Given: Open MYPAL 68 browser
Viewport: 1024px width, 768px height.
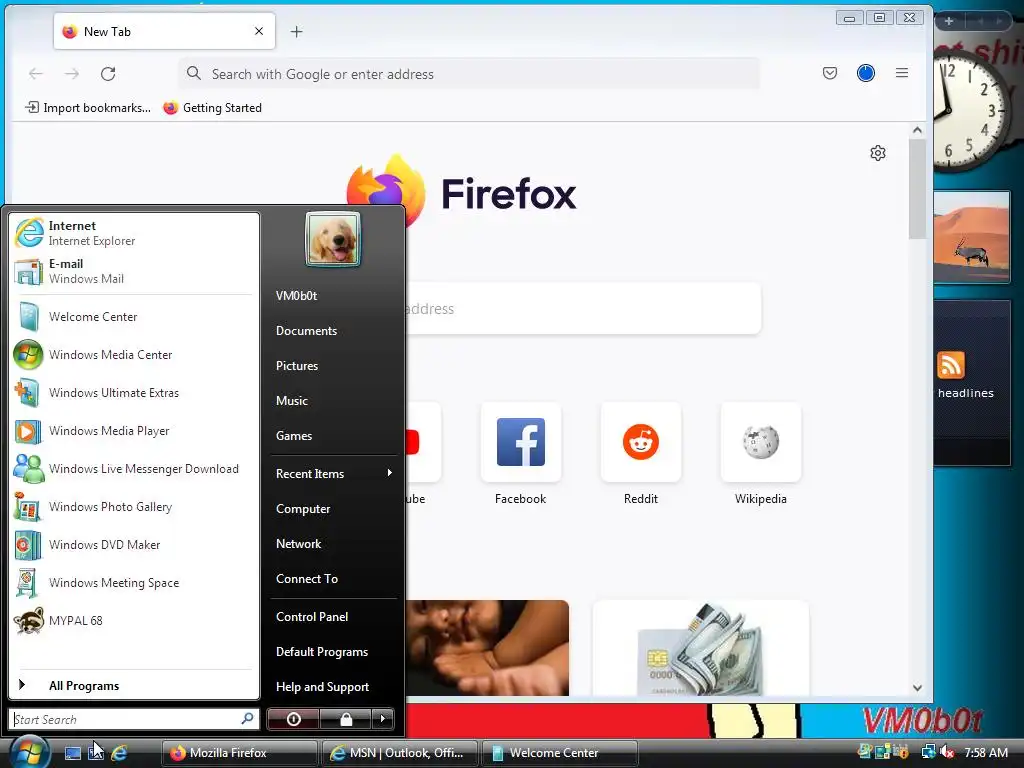Looking at the screenshot, I should 133,620.
